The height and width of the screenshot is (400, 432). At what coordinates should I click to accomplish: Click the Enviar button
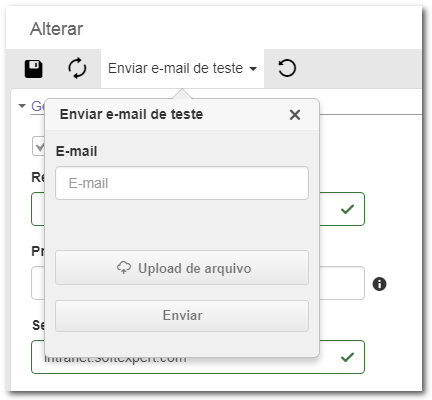[x=182, y=316]
